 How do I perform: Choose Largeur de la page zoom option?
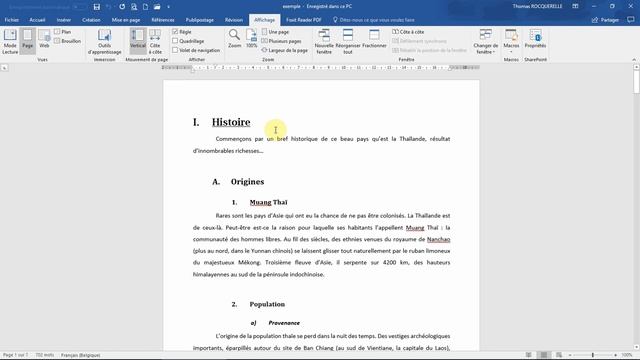(284, 50)
